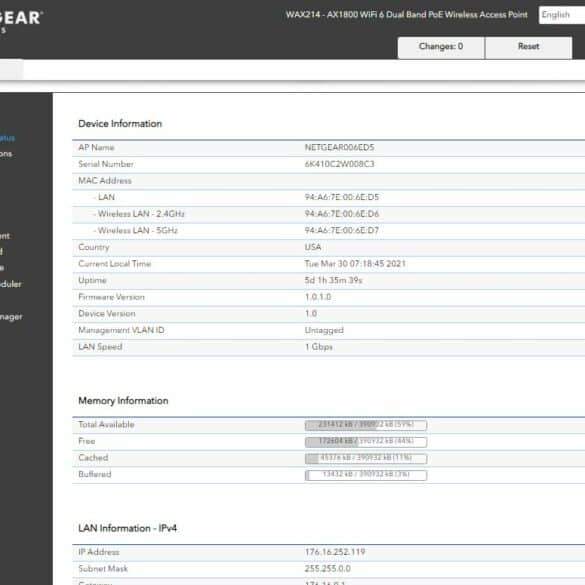The height and width of the screenshot is (585, 585).
Task: Click the Total Available memory bar
Action: pyautogui.click(x=366, y=425)
